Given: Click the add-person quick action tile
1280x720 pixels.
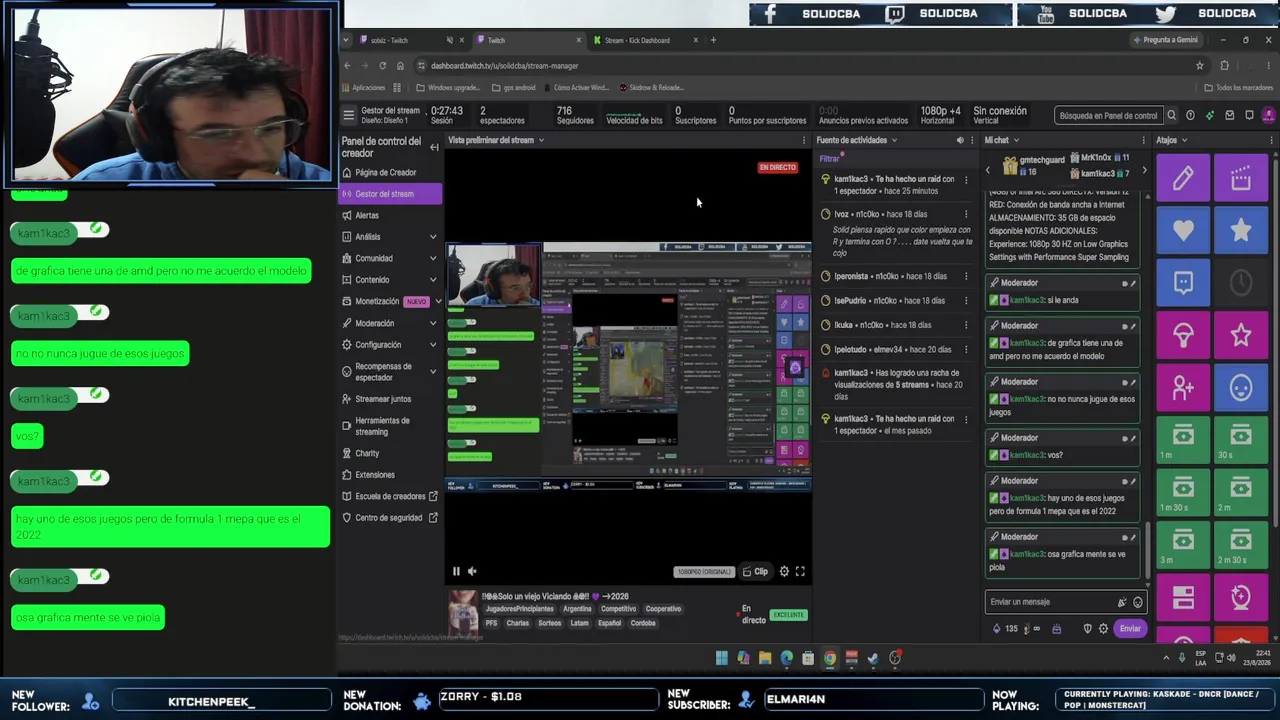Looking at the screenshot, I should 1183,387.
